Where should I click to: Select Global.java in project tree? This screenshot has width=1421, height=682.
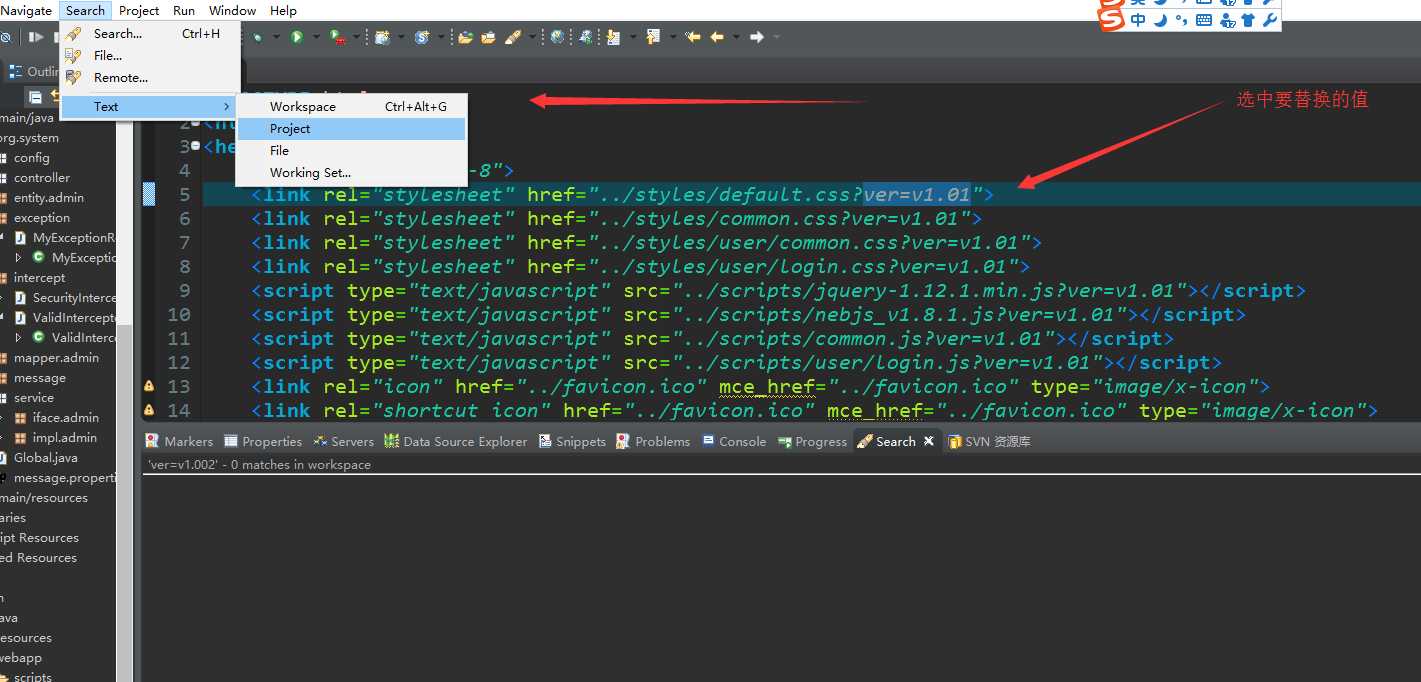point(45,458)
